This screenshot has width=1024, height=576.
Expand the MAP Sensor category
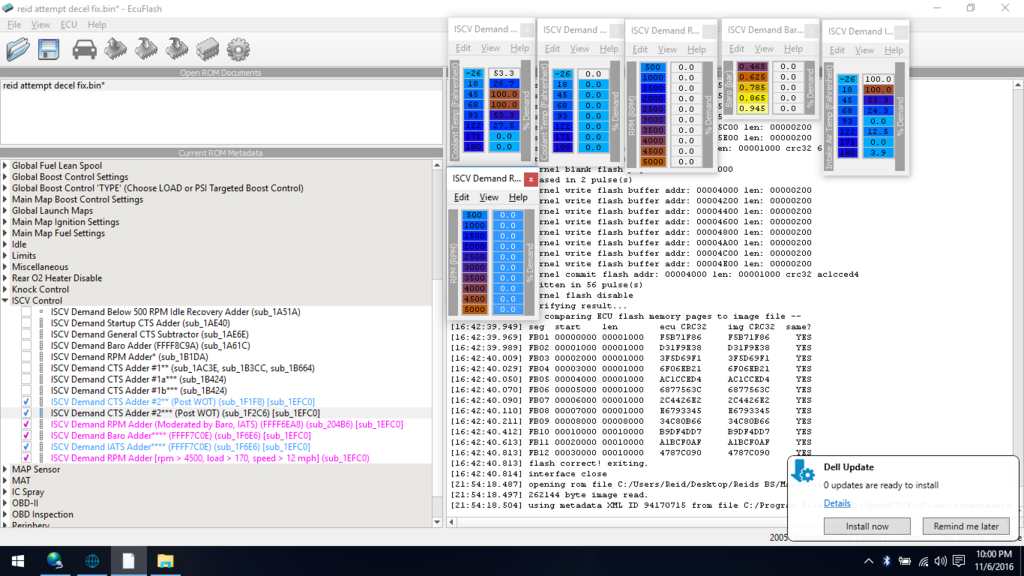(x=5, y=470)
